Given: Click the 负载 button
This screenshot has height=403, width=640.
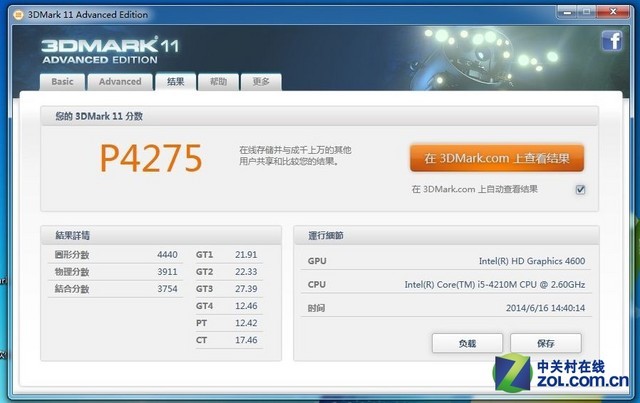Looking at the screenshot, I should [x=467, y=343].
